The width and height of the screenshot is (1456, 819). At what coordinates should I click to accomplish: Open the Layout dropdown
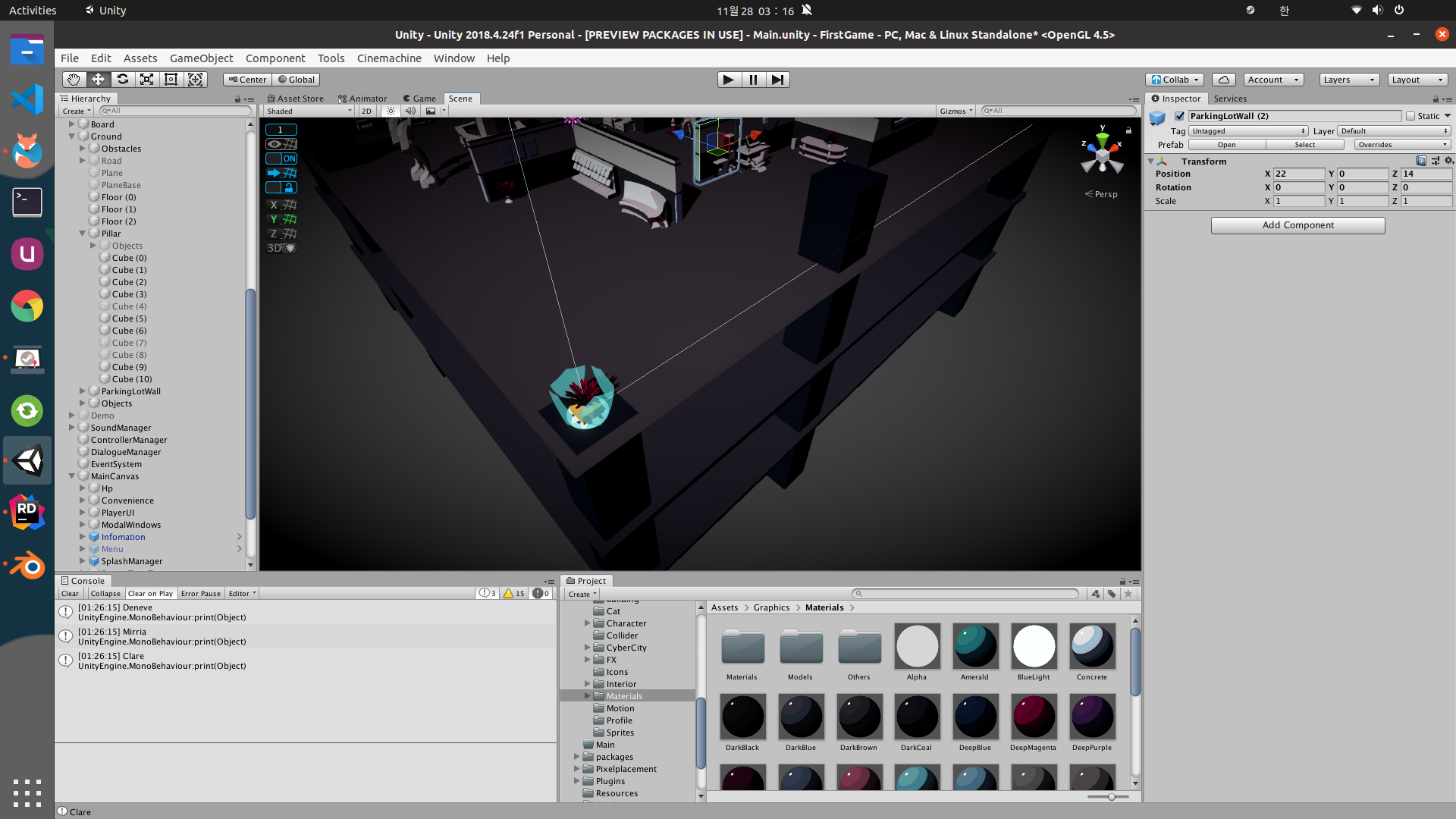[x=1418, y=80]
